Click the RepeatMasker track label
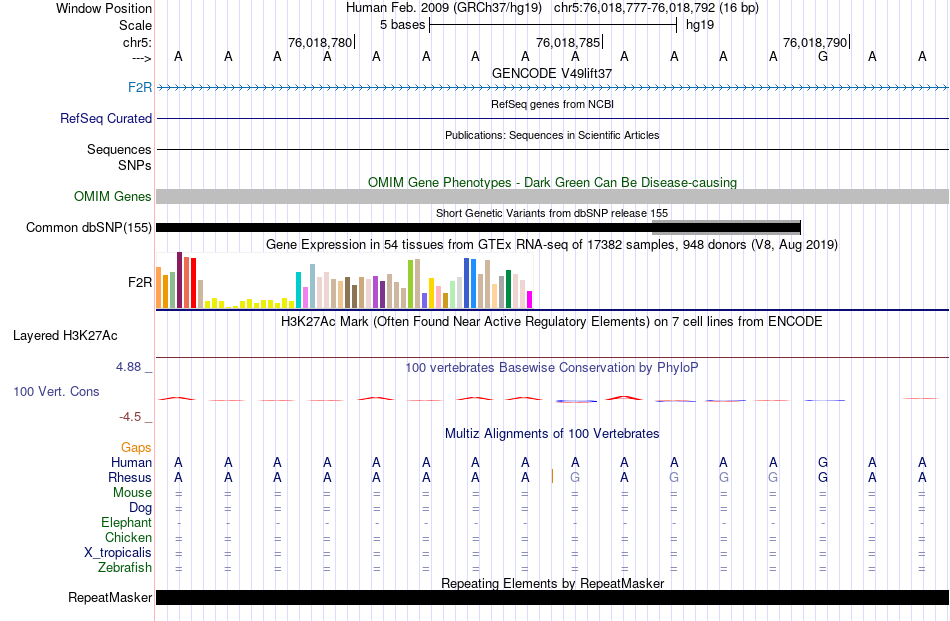950x621 pixels. pyautogui.click(x=110, y=598)
